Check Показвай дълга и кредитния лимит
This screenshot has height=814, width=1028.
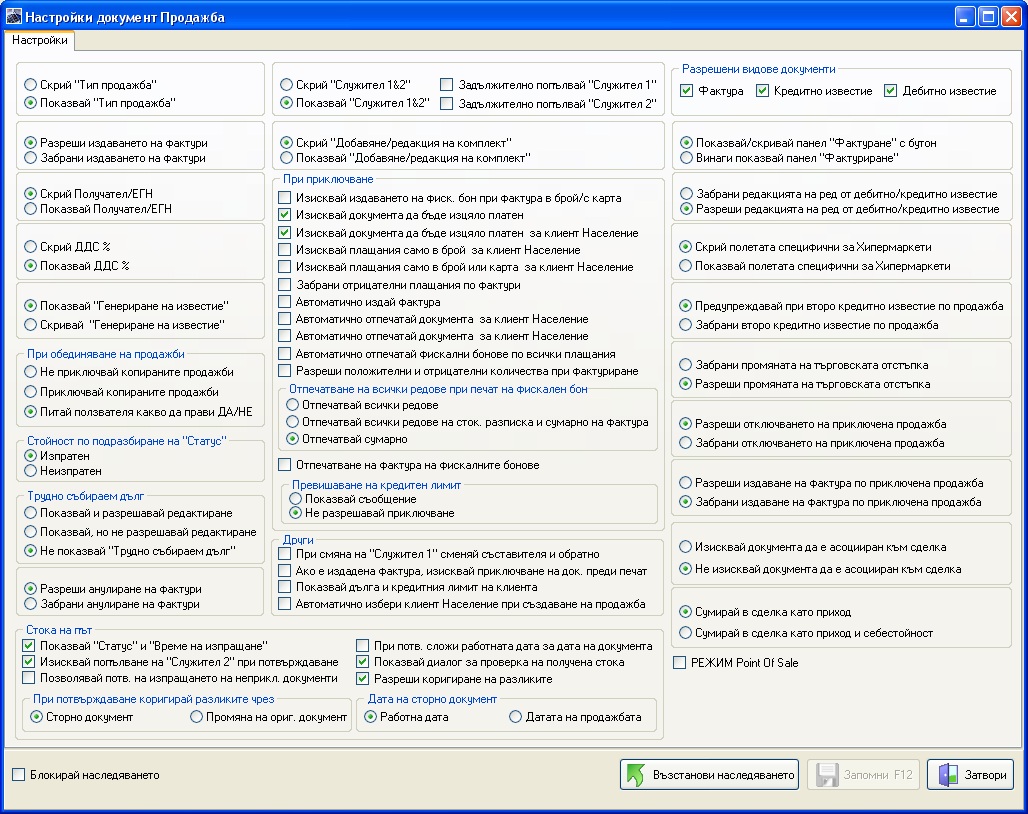pos(285,587)
